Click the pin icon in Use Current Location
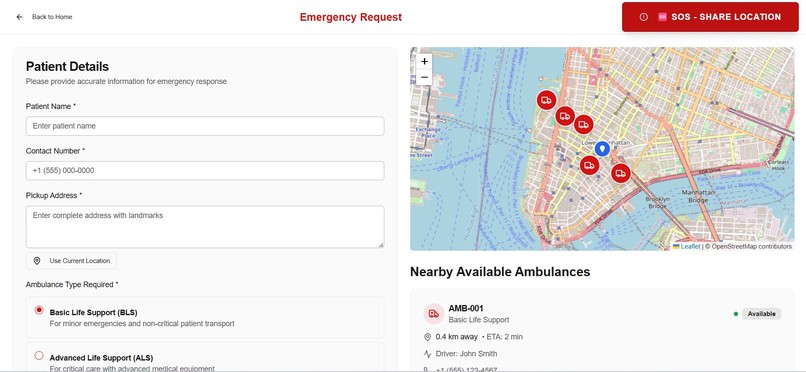Image resolution: width=806 pixels, height=372 pixels. coord(37,261)
